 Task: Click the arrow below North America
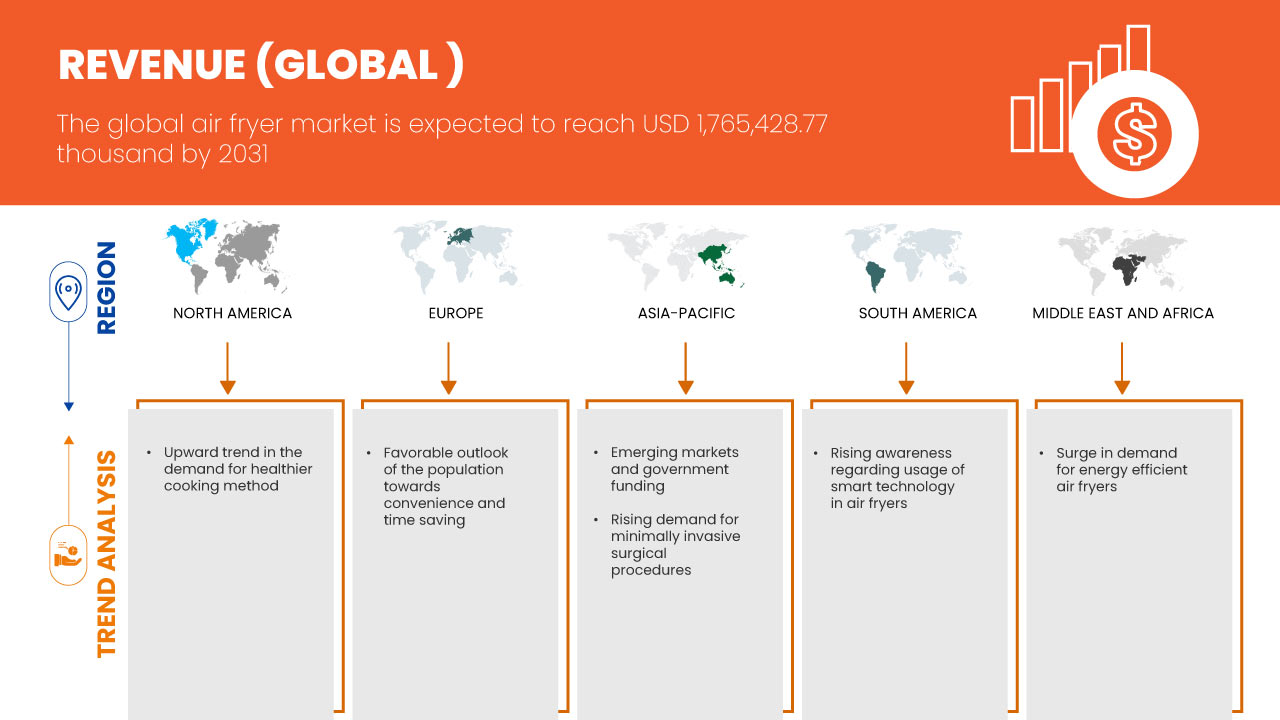pyautogui.click(x=228, y=368)
